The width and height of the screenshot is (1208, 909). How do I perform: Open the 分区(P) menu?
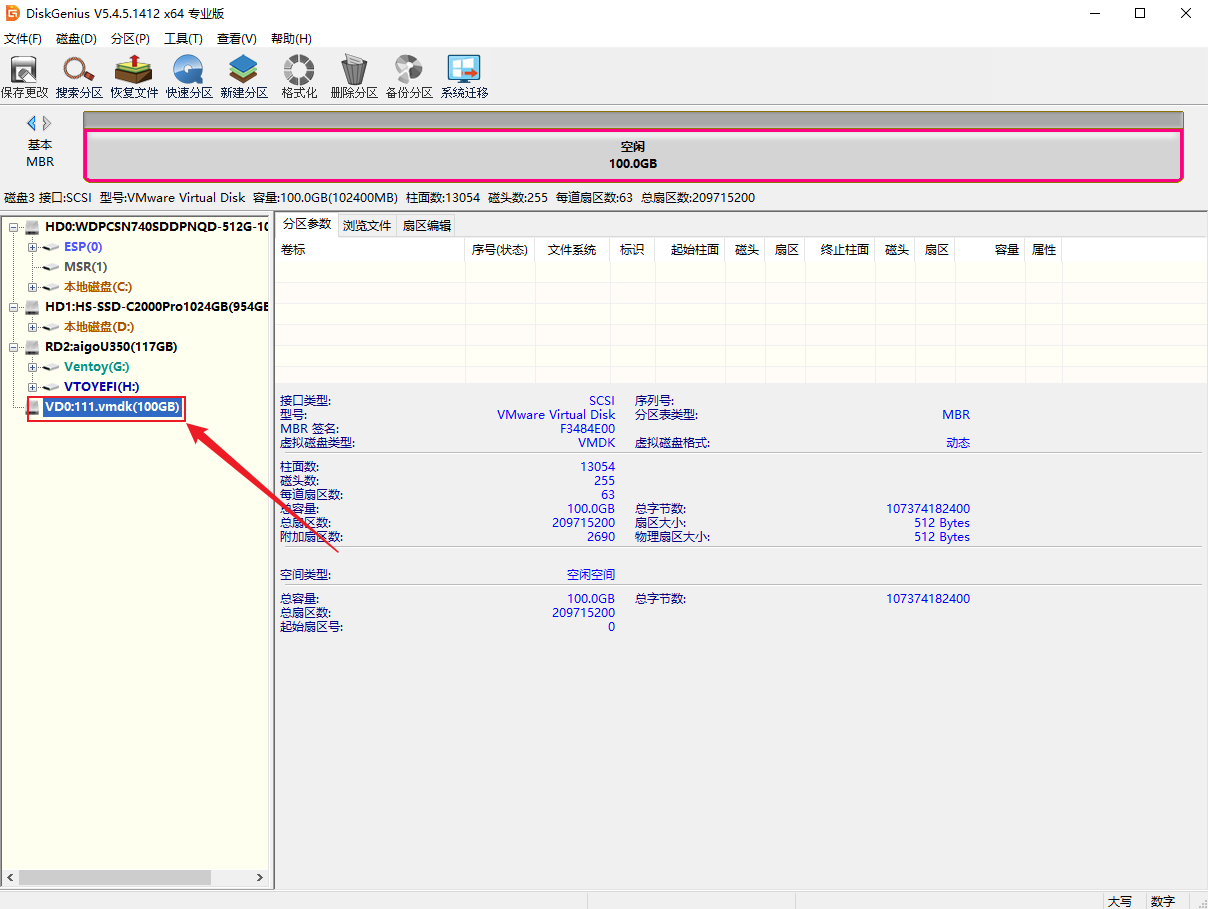tap(130, 39)
